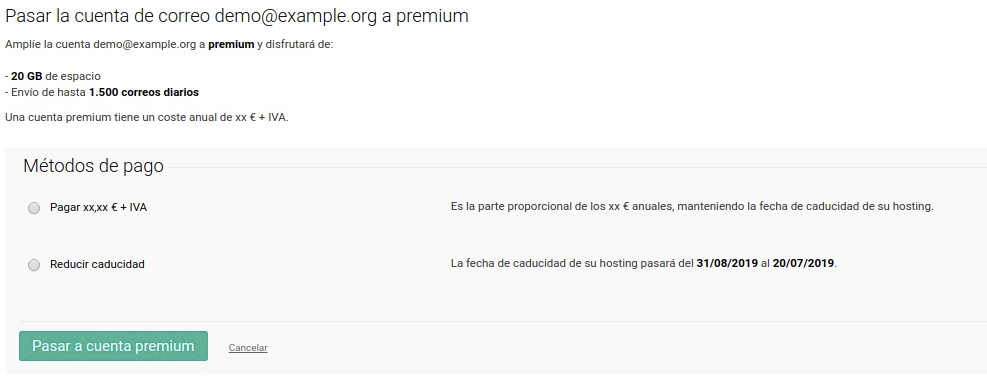The width and height of the screenshot is (987, 378).
Task: Click the words de espacio after 20 GB
Action: click(73, 76)
